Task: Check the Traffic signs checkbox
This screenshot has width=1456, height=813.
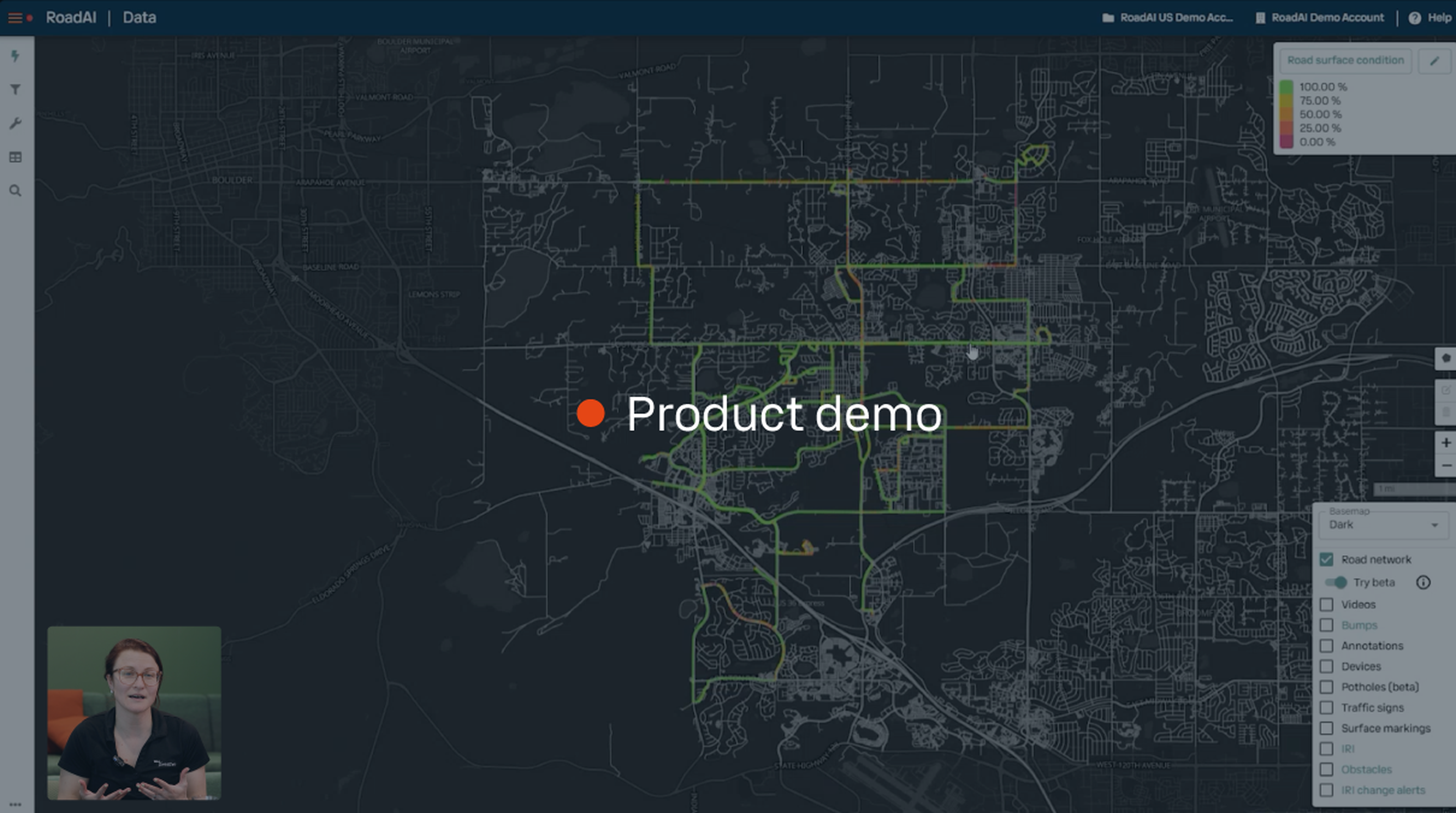Action: pyautogui.click(x=1326, y=707)
